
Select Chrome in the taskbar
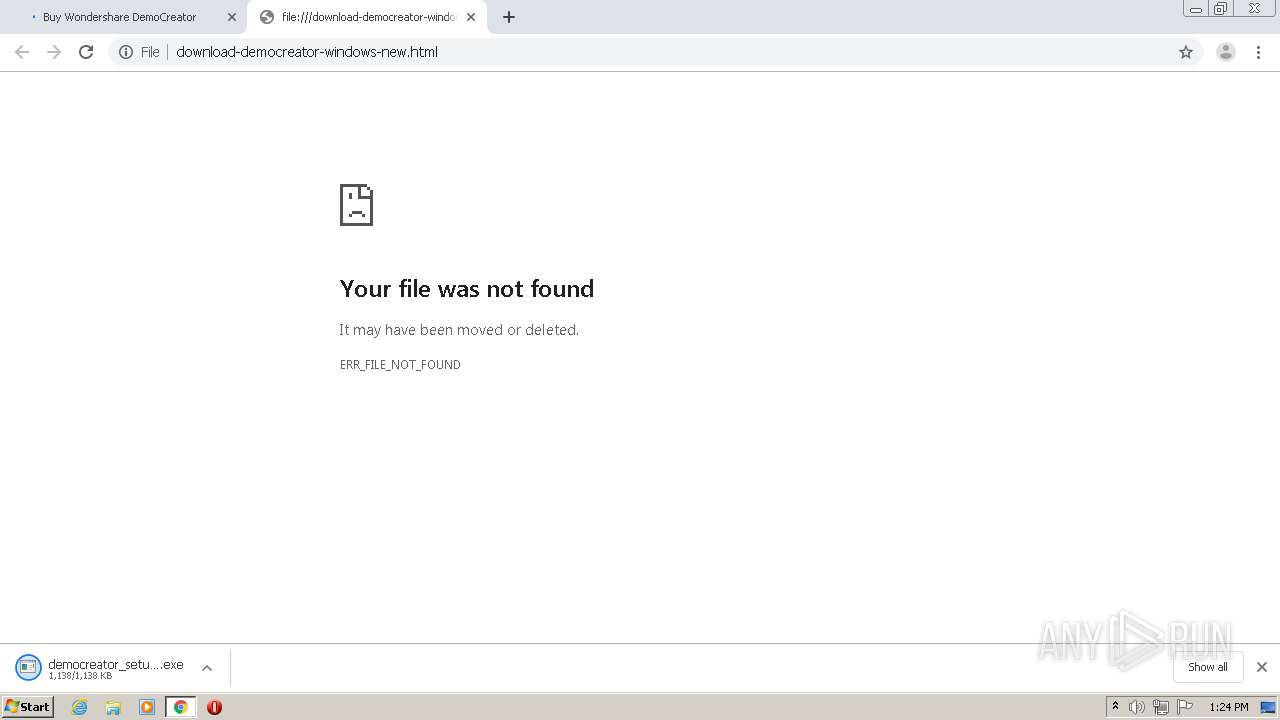pos(181,707)
